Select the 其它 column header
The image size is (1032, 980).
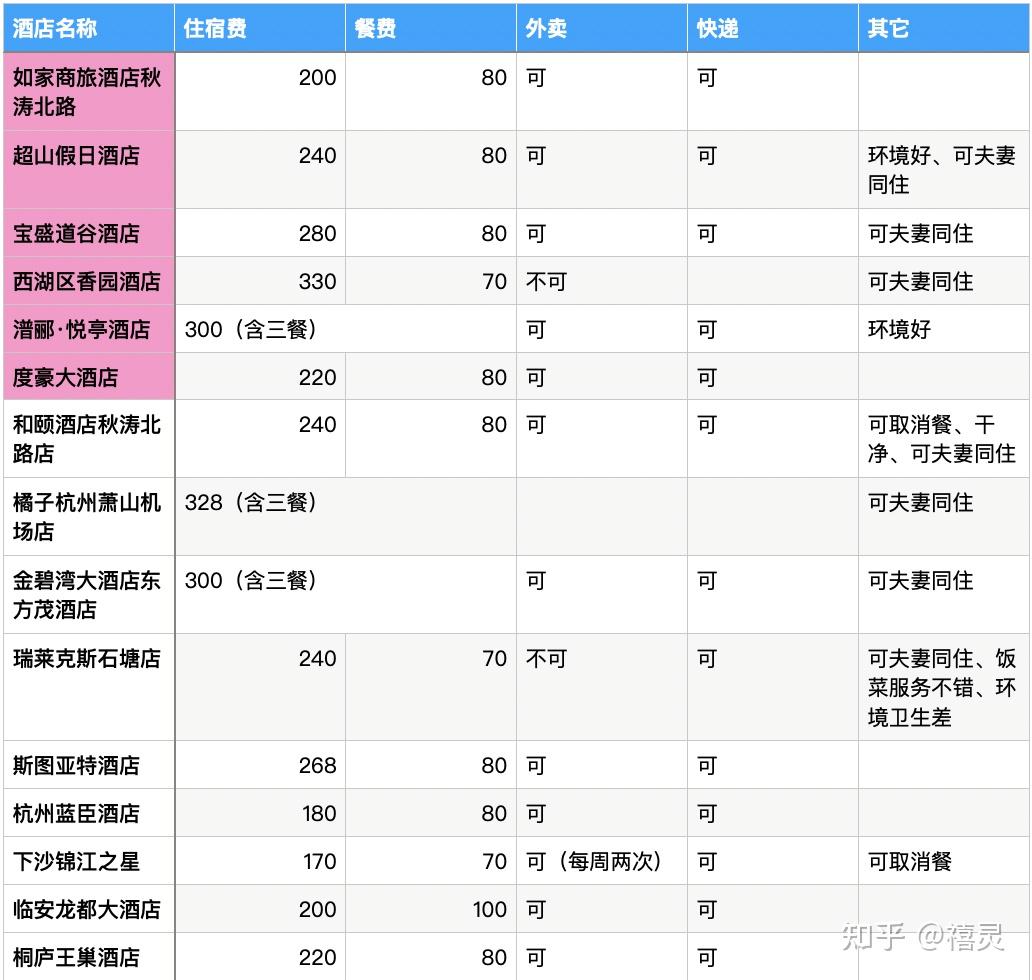click(x=944, y=28)
